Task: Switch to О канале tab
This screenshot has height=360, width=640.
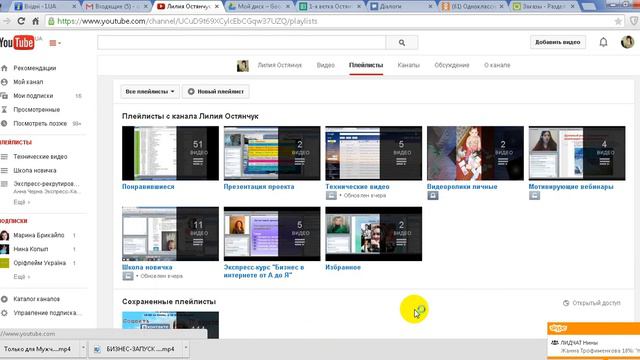Action: (497, 65)
